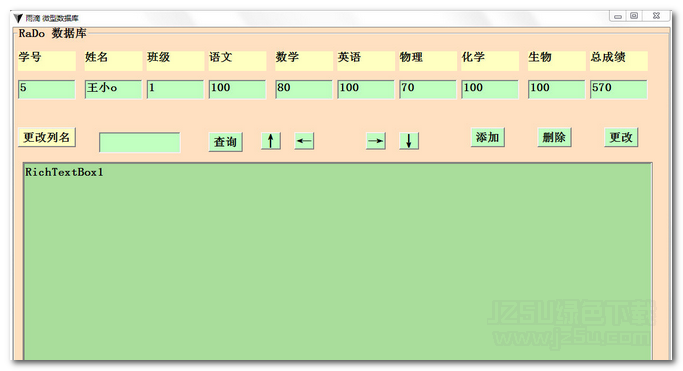Click the 删除 delete button
Screen dimensions: 683x371
click(554, 137)
